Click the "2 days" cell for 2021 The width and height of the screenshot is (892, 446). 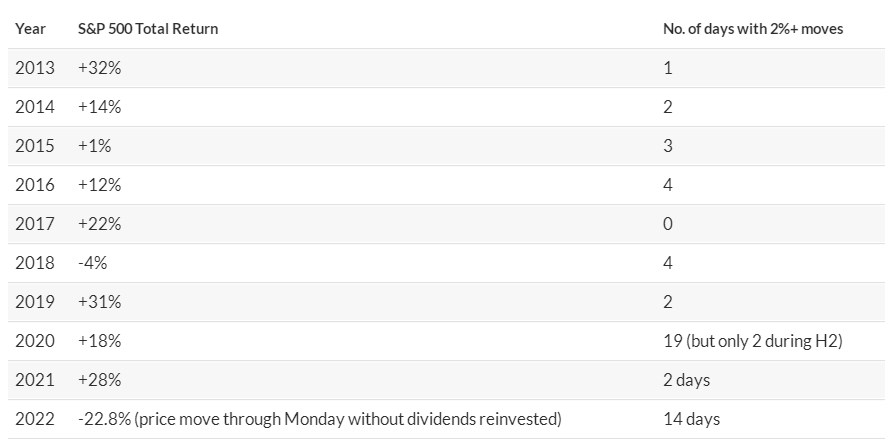pyautogui.click(x=686, y=380)
